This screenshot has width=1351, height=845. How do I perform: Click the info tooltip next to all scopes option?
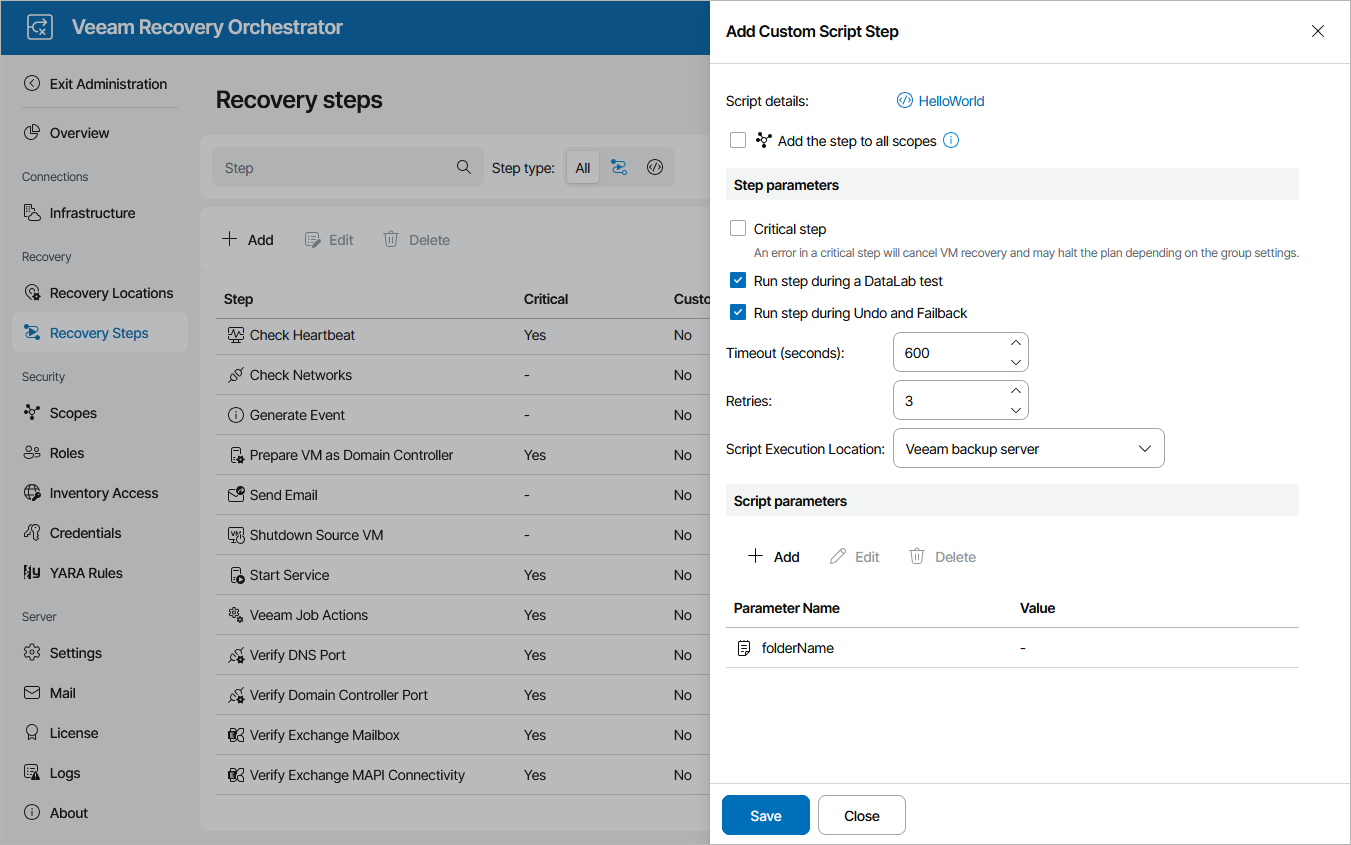pyautogui.click(x=950, y=140)
